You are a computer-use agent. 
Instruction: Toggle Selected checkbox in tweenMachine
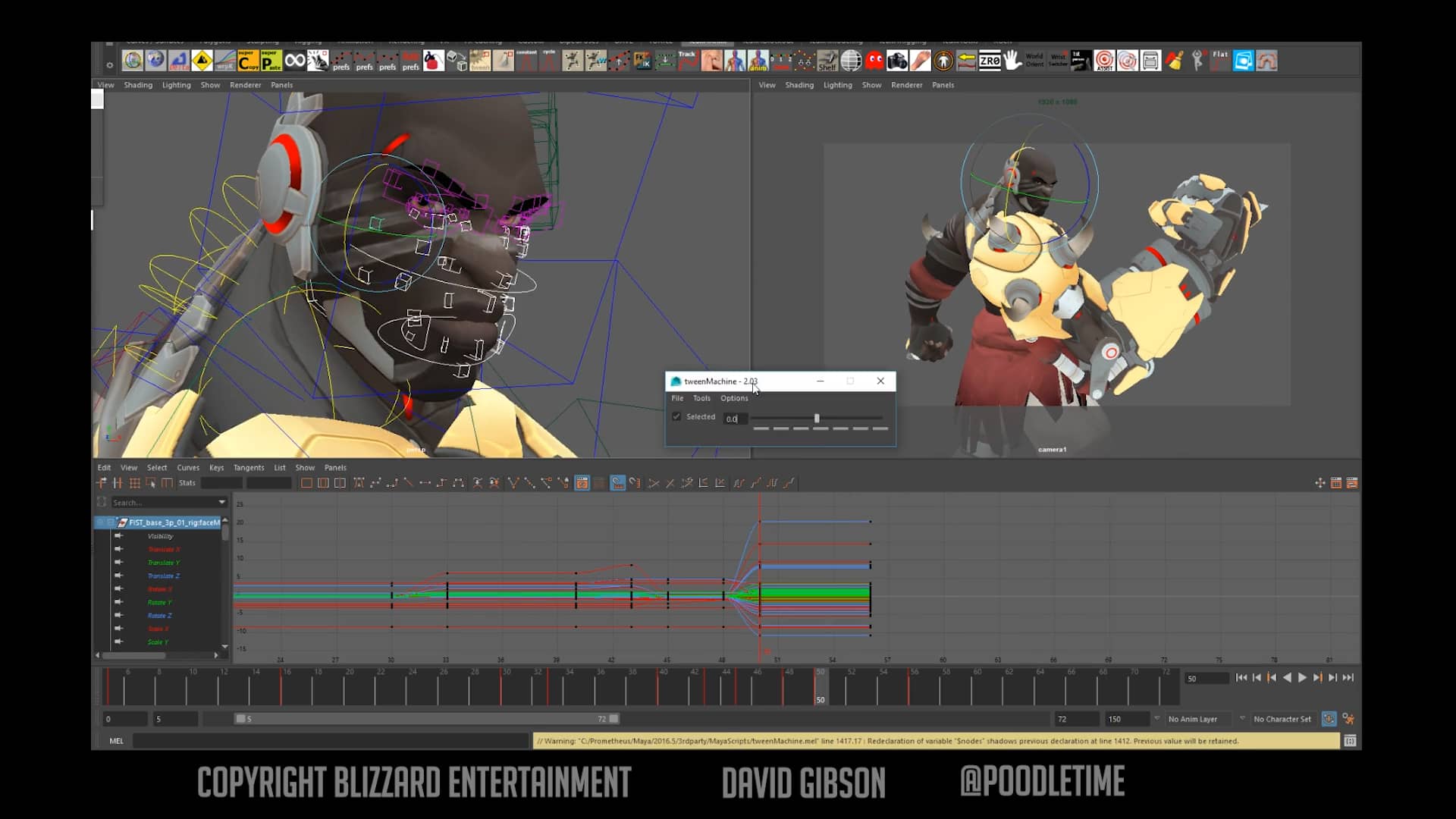[675, 417]
